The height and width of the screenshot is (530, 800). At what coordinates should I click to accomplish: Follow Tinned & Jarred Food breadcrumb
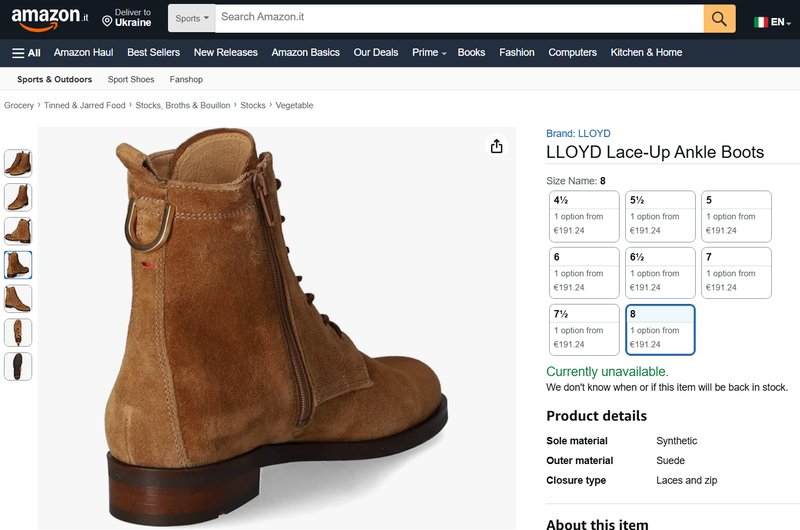(x=85, y=106)
